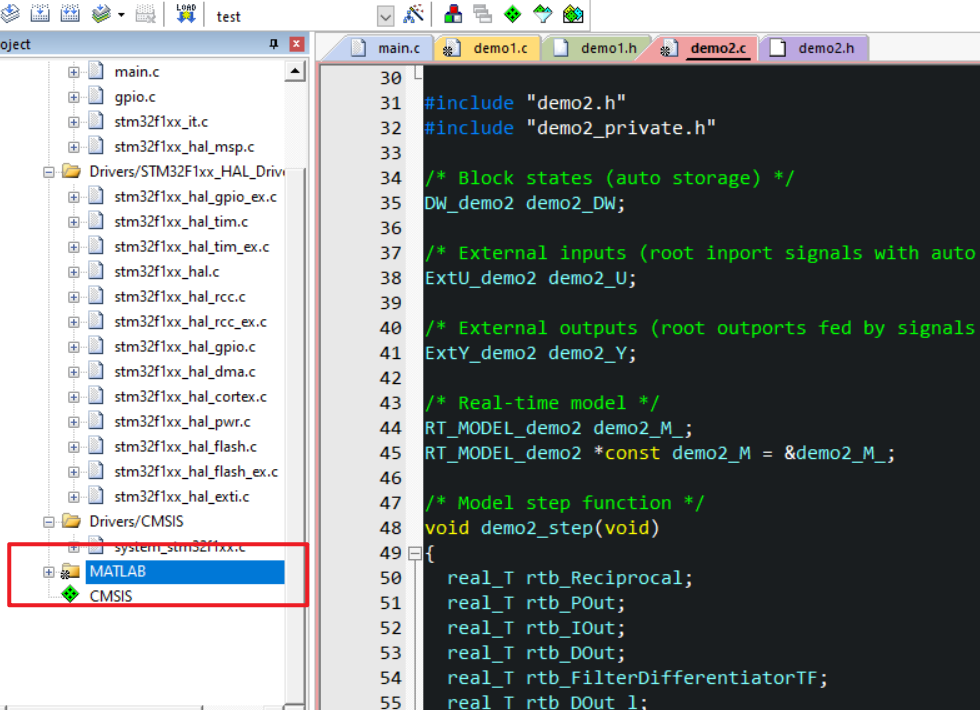This screenshot has width=980, height=710.
Task: Open the Pack Installer icon
Action: pyautogui.click(x=573, y=14)
